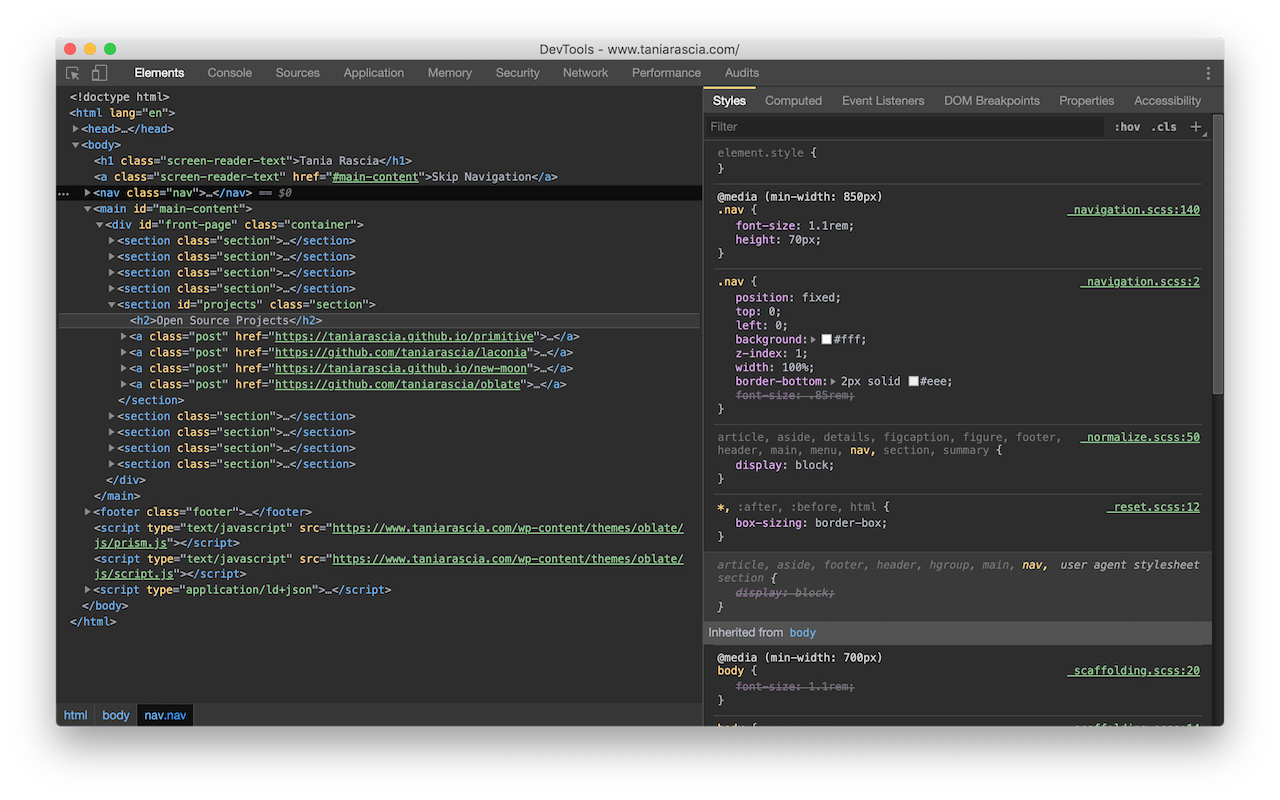The height and width of the screenshot is (800, 1280).
Task: Collapse the body element
Action: pos(76,145)
